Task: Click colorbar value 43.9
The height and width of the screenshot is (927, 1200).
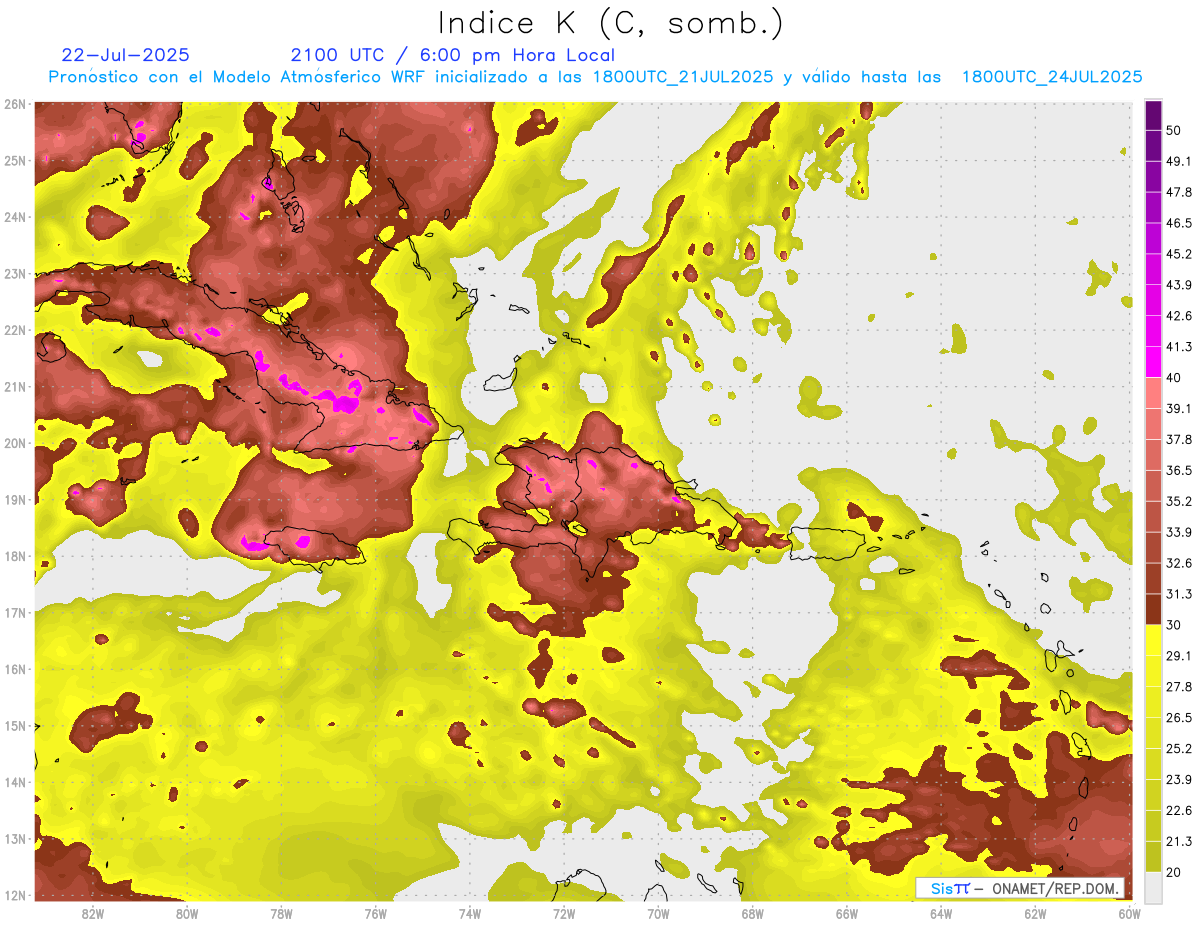Action: point(1179,285)
